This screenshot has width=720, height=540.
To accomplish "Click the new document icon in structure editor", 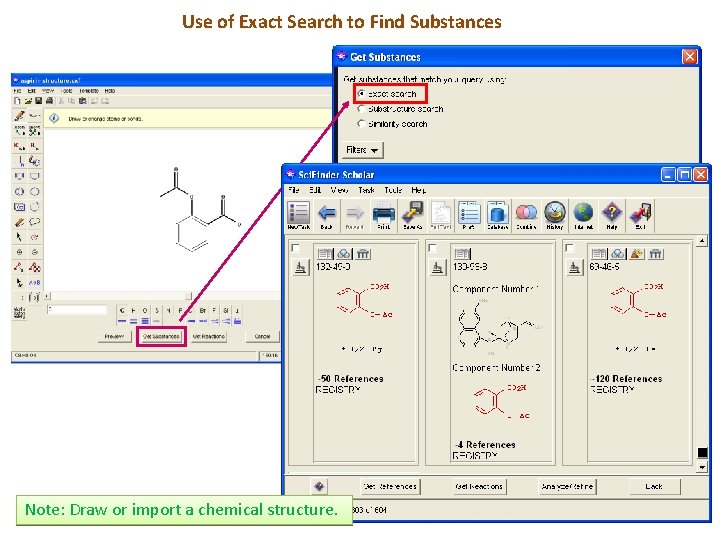I will tap(17, 101).
